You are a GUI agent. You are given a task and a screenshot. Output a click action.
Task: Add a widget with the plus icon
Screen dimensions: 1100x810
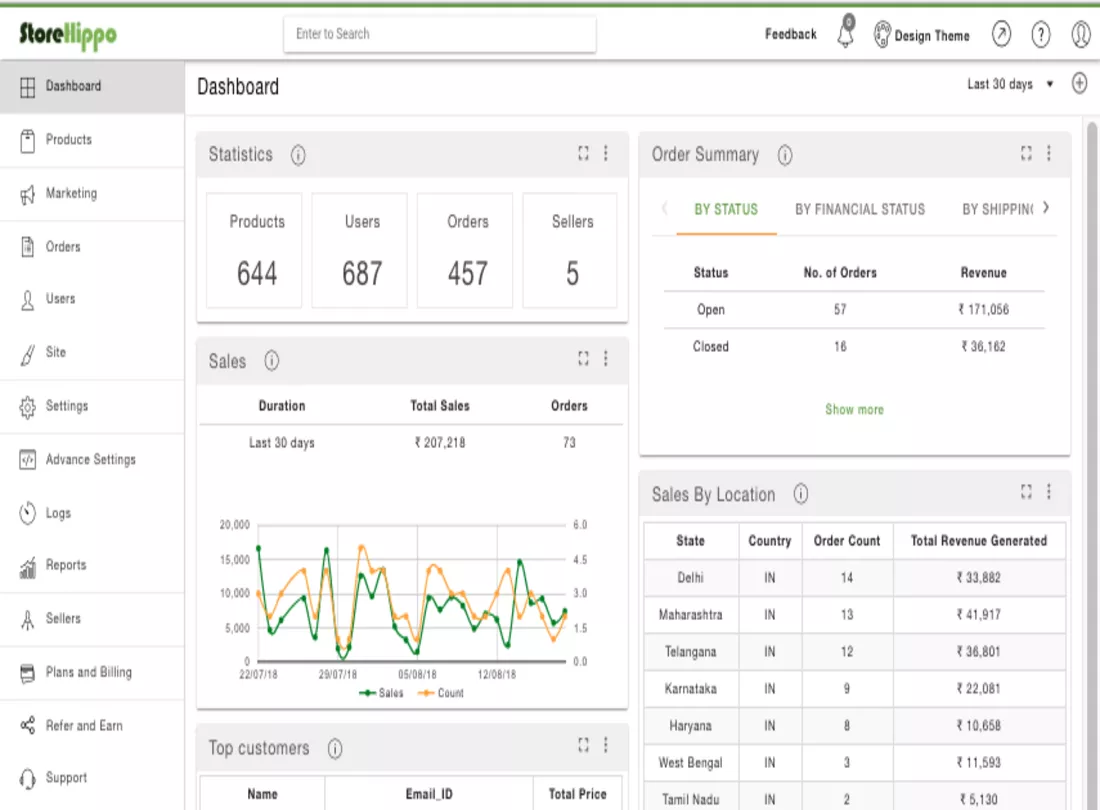coord(1080,83)
